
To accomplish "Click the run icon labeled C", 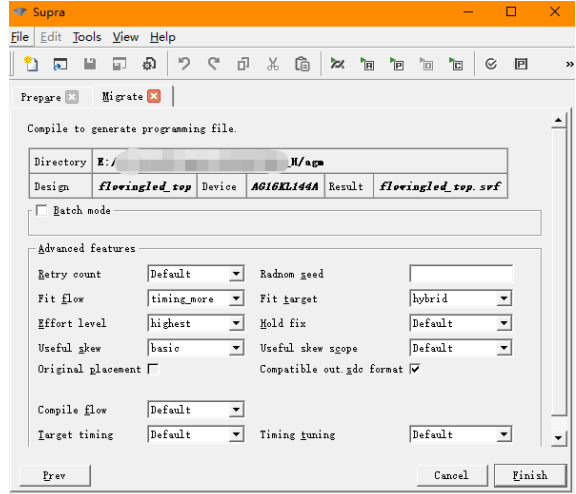I will (456, 64).
